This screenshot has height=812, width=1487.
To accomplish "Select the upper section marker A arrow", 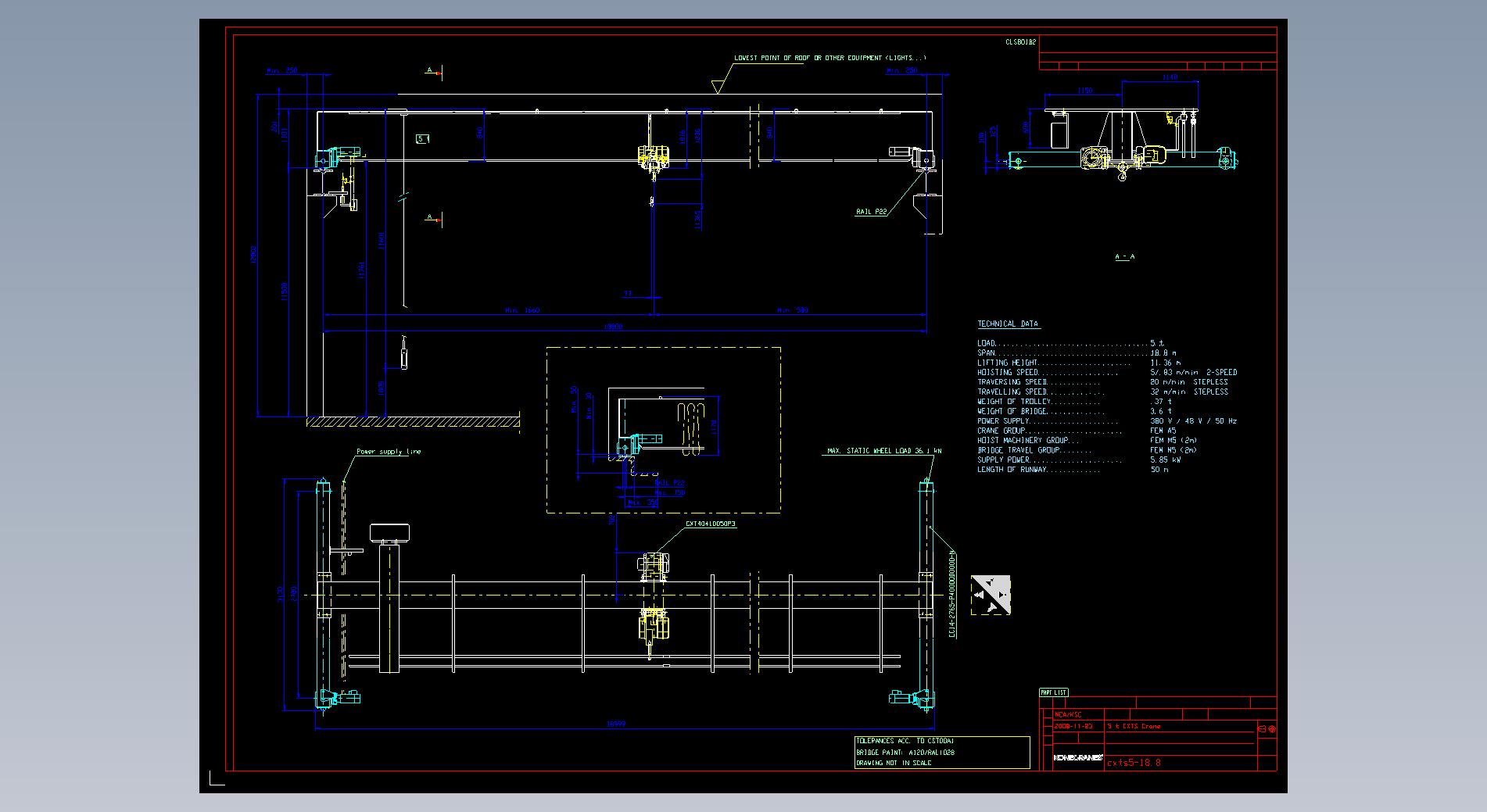I will click(434, 72).
